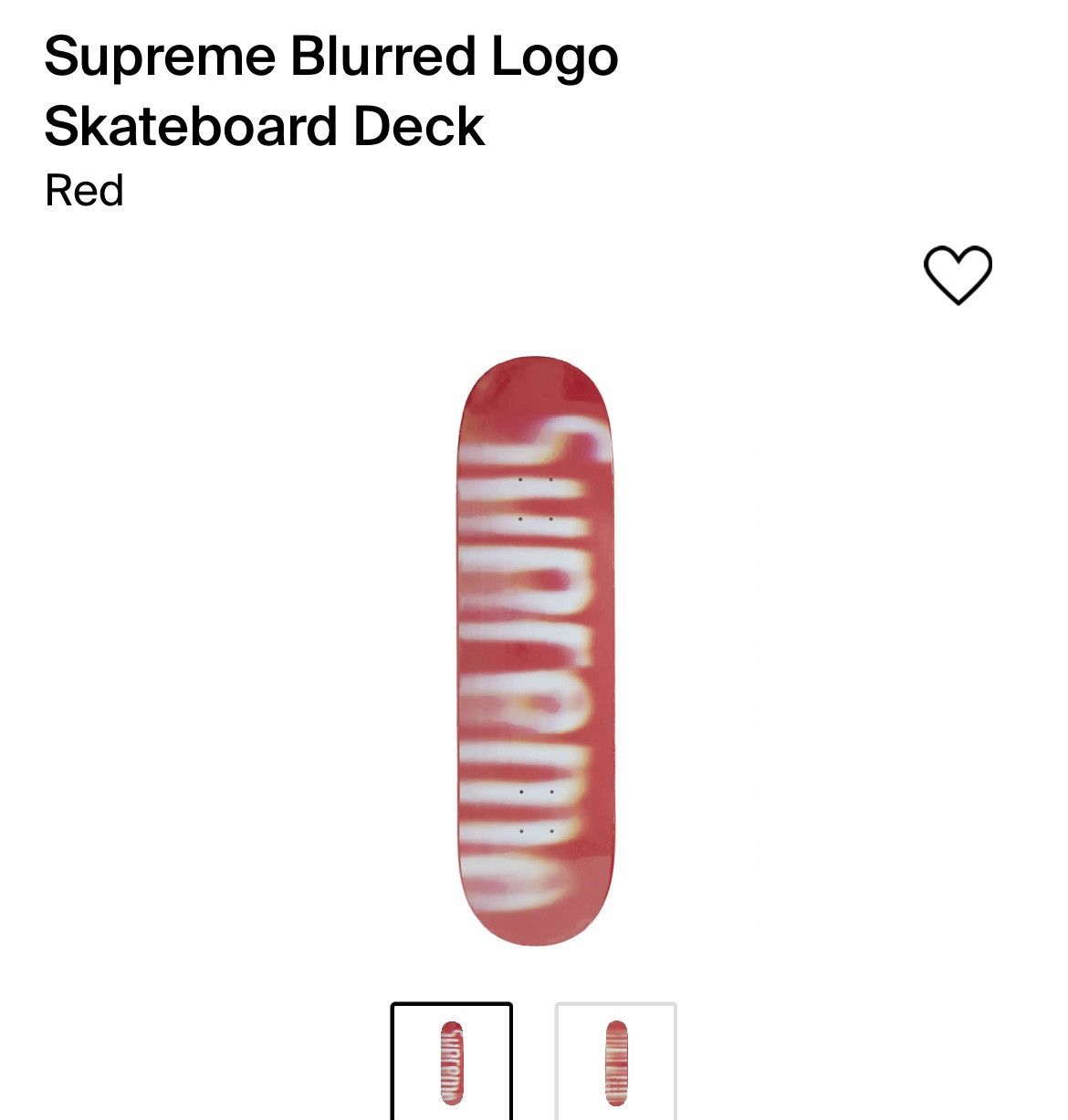Click the rounded top nose of the deck
The width and height of the screenshot is (1068, 1120).
click(535, 383)
